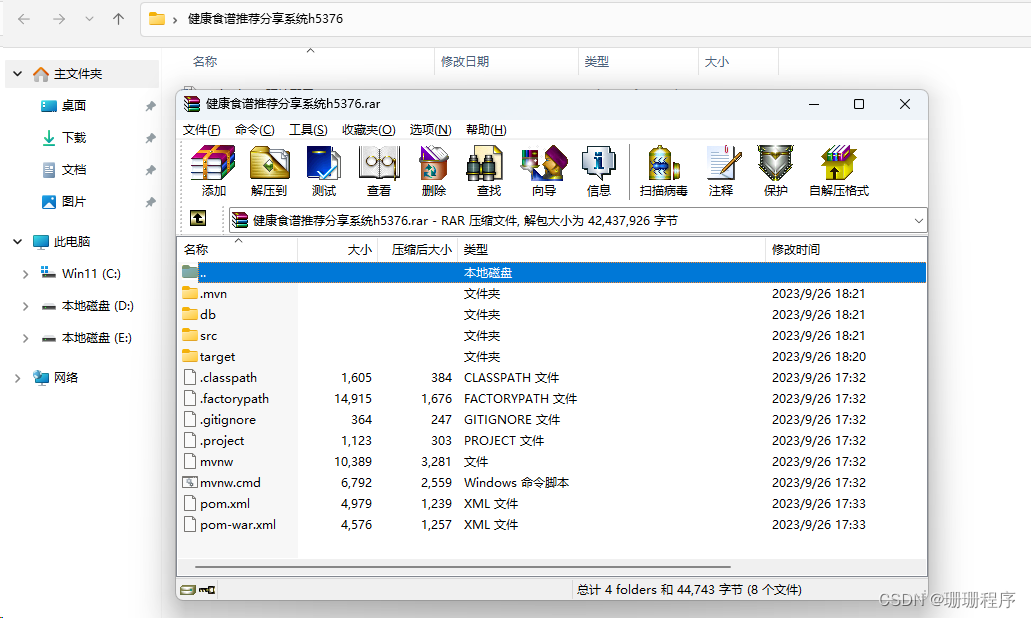Open 下载 in Explorer sidebar
This screenshot has width=1031, height=618.
74,137
